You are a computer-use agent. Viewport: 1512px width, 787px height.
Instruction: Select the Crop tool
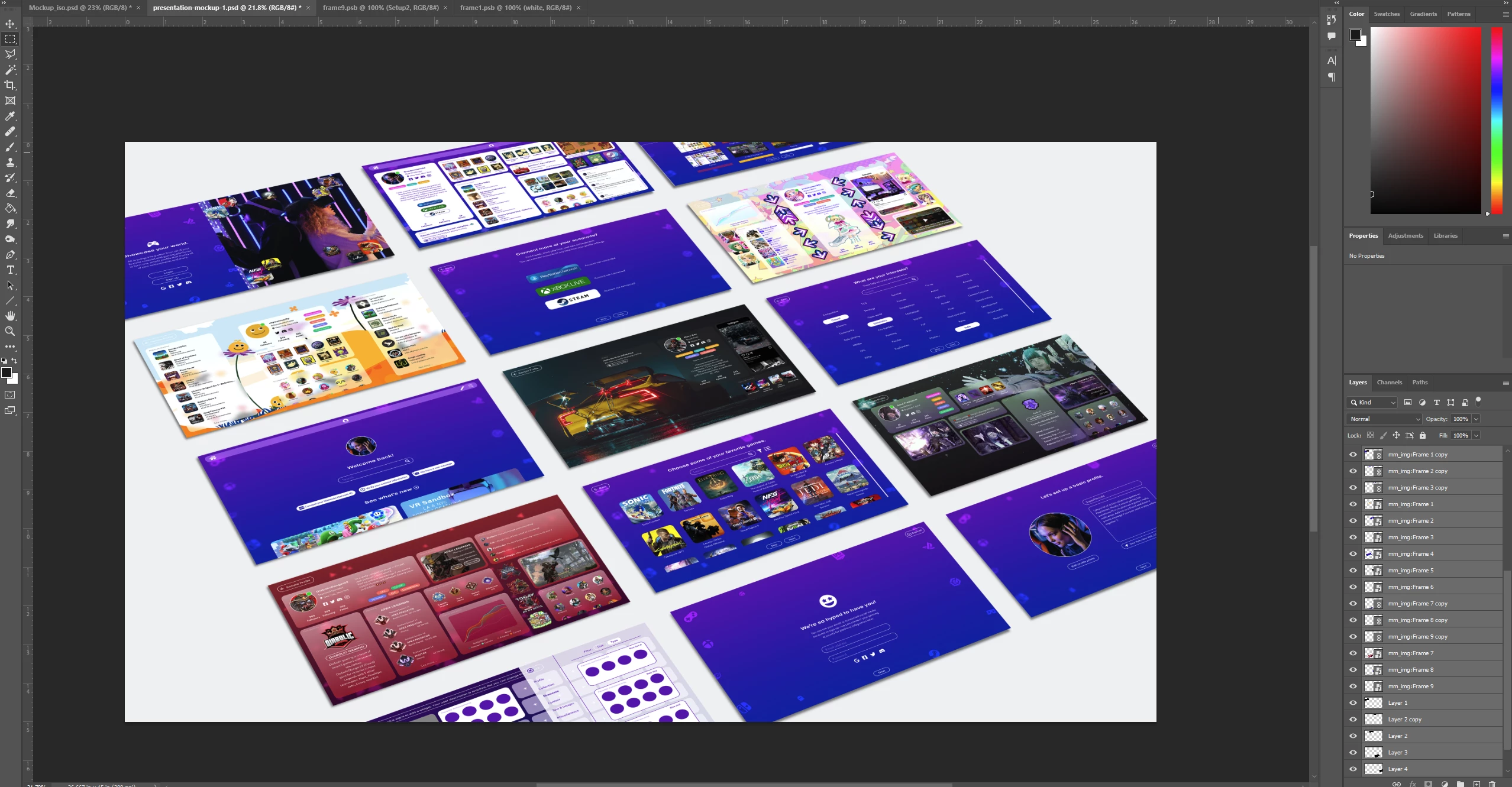[10, 85]
